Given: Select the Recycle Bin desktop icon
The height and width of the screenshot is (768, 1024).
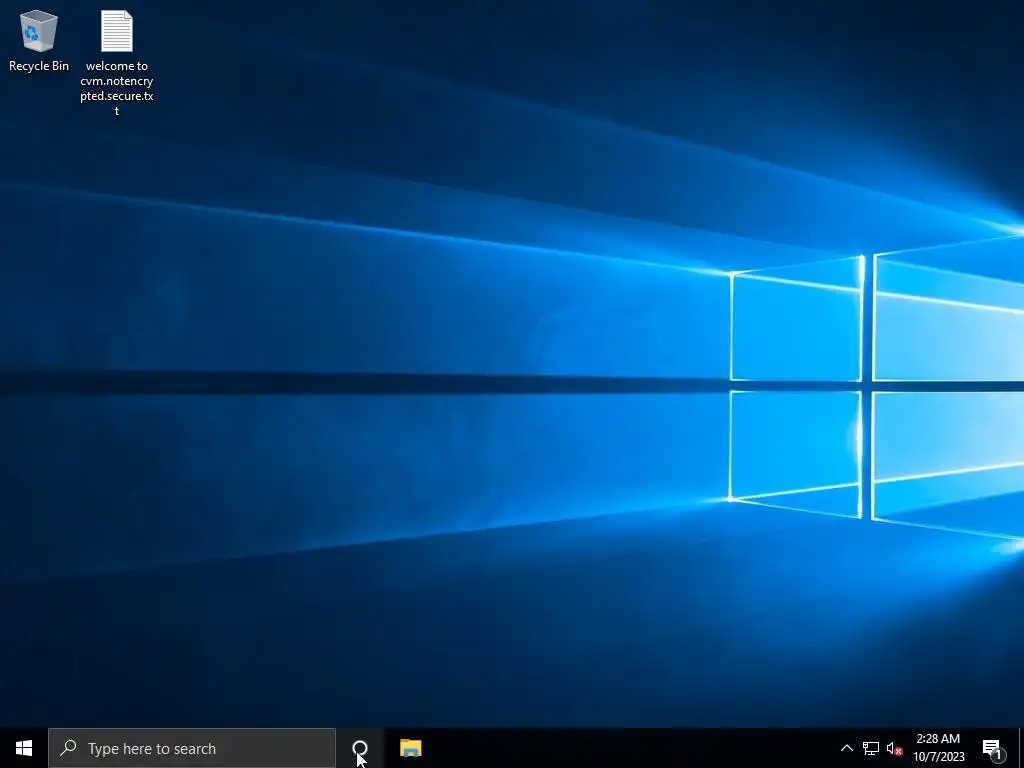Looking at the screenshot, I should coord(39,40).
